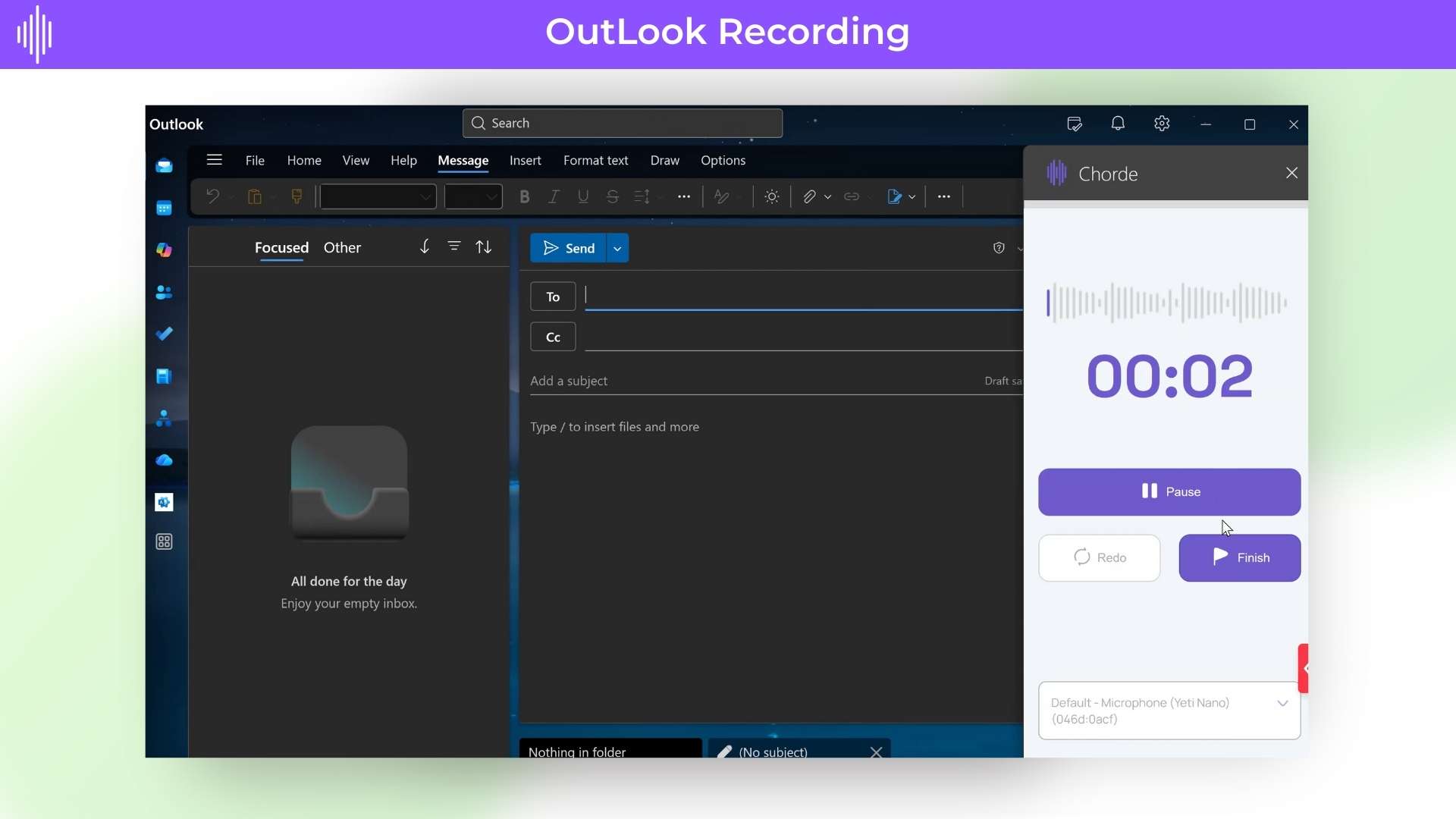Open Copilot from the left sidebar
Viewport: 1456px width, 819px height.
[164, 250]
